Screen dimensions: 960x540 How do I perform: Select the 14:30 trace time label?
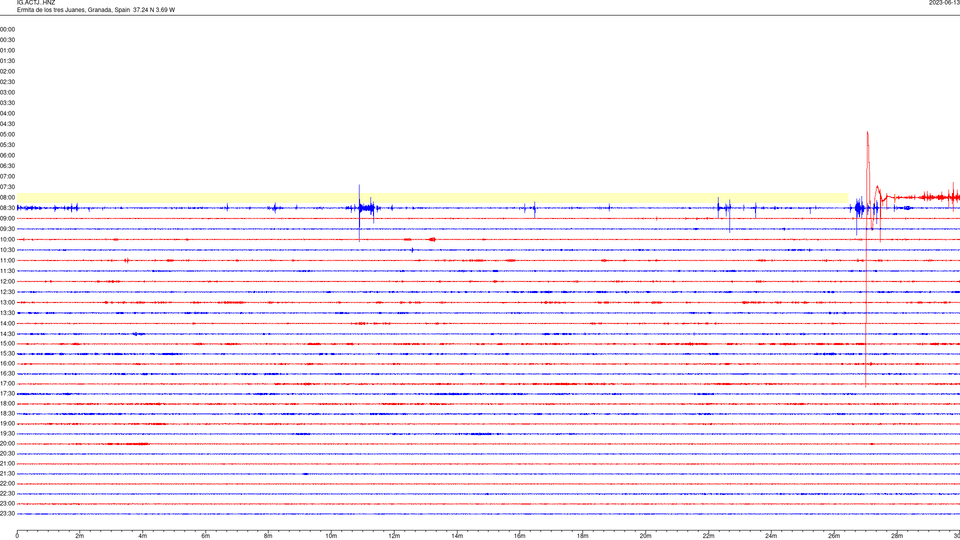tap(7, 334)
